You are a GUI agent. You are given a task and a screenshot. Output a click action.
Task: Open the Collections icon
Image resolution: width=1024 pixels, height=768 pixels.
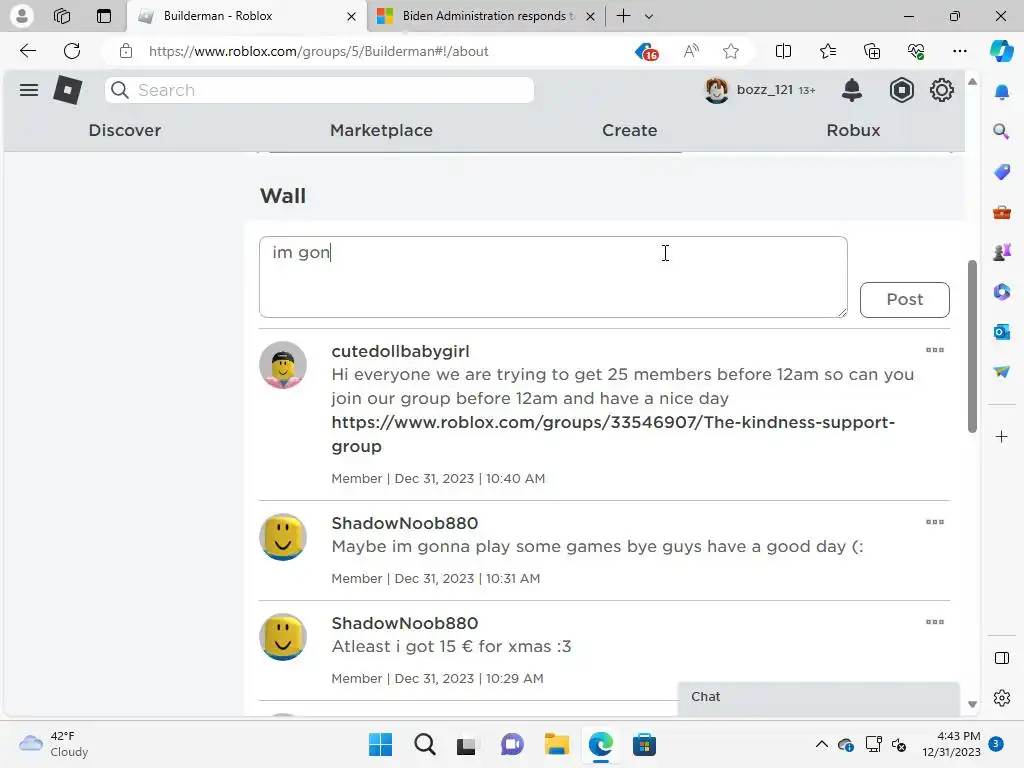(872, 51)
